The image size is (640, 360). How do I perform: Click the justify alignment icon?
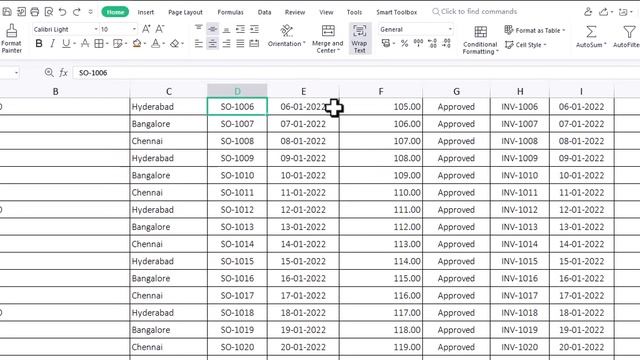pos(240,43)
